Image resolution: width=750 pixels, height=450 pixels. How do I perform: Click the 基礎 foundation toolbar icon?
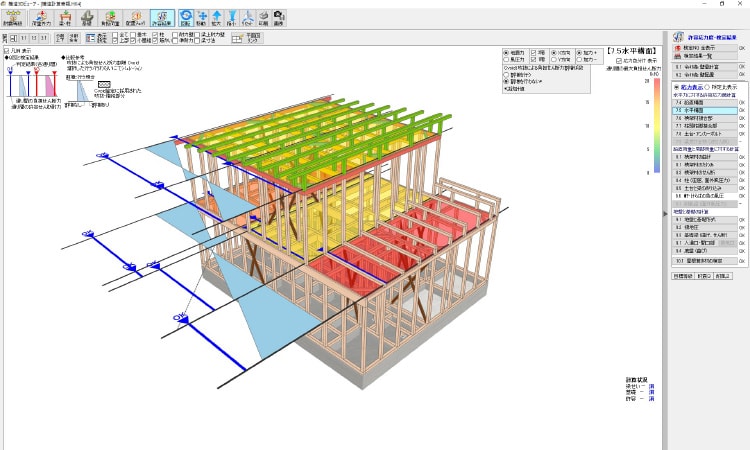coord(87,19)
